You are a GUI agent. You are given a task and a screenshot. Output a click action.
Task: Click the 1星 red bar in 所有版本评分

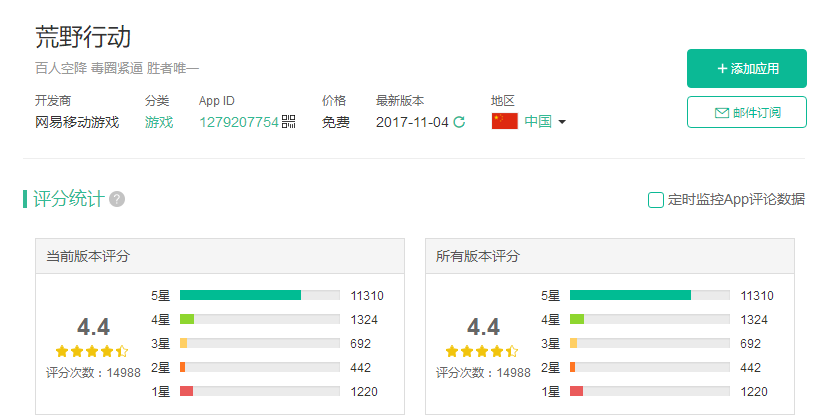[x=576, y=391]
